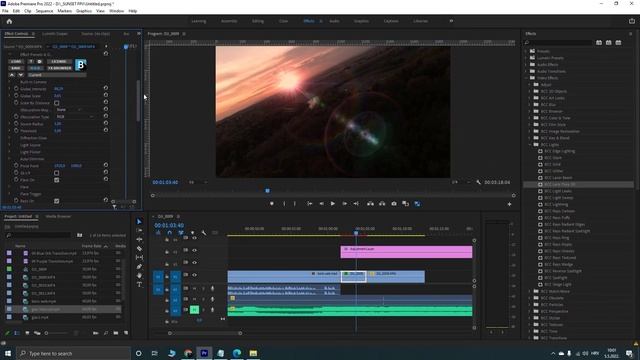Open Program monitor settings wrench
The width and height of the screenshot is (640, 360).
pos(478,182)
